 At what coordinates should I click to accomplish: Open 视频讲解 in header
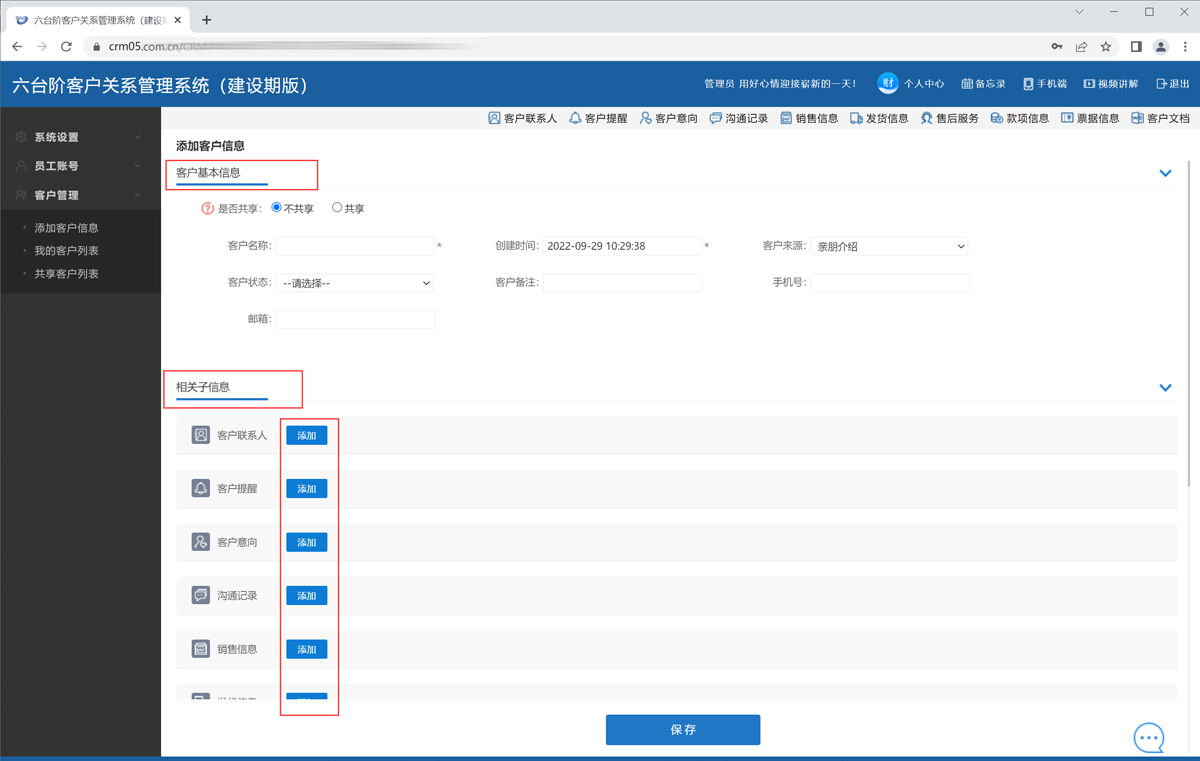[x=1111, y=84]
